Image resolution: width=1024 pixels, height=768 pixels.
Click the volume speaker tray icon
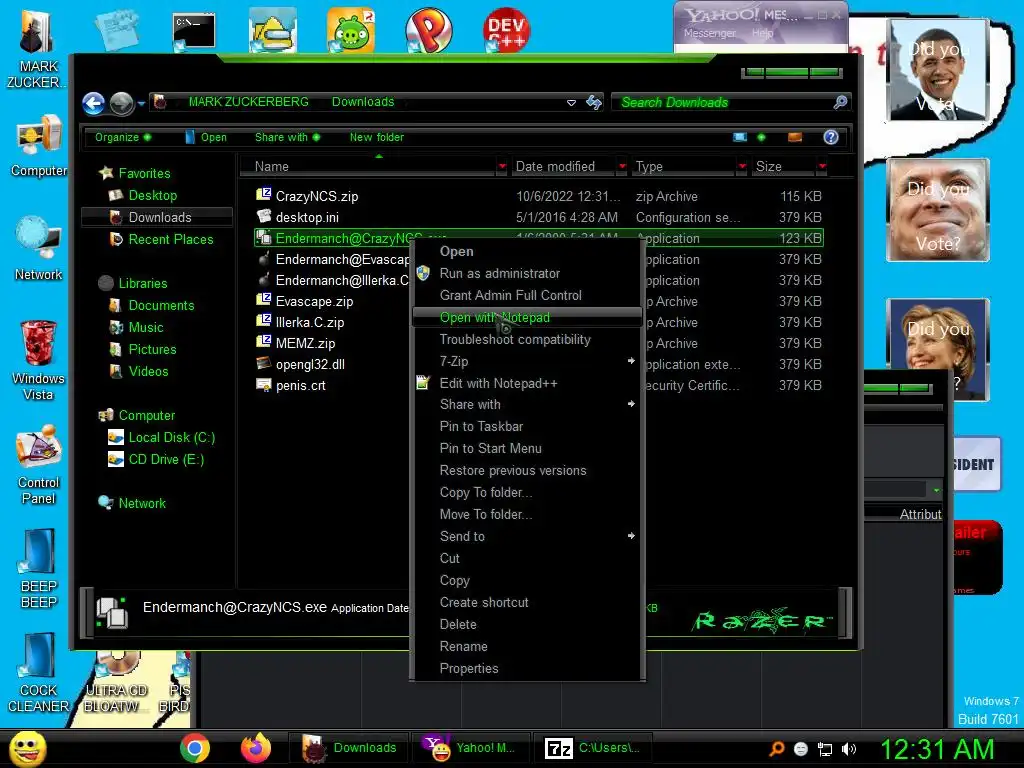click(x=849, y=749)
